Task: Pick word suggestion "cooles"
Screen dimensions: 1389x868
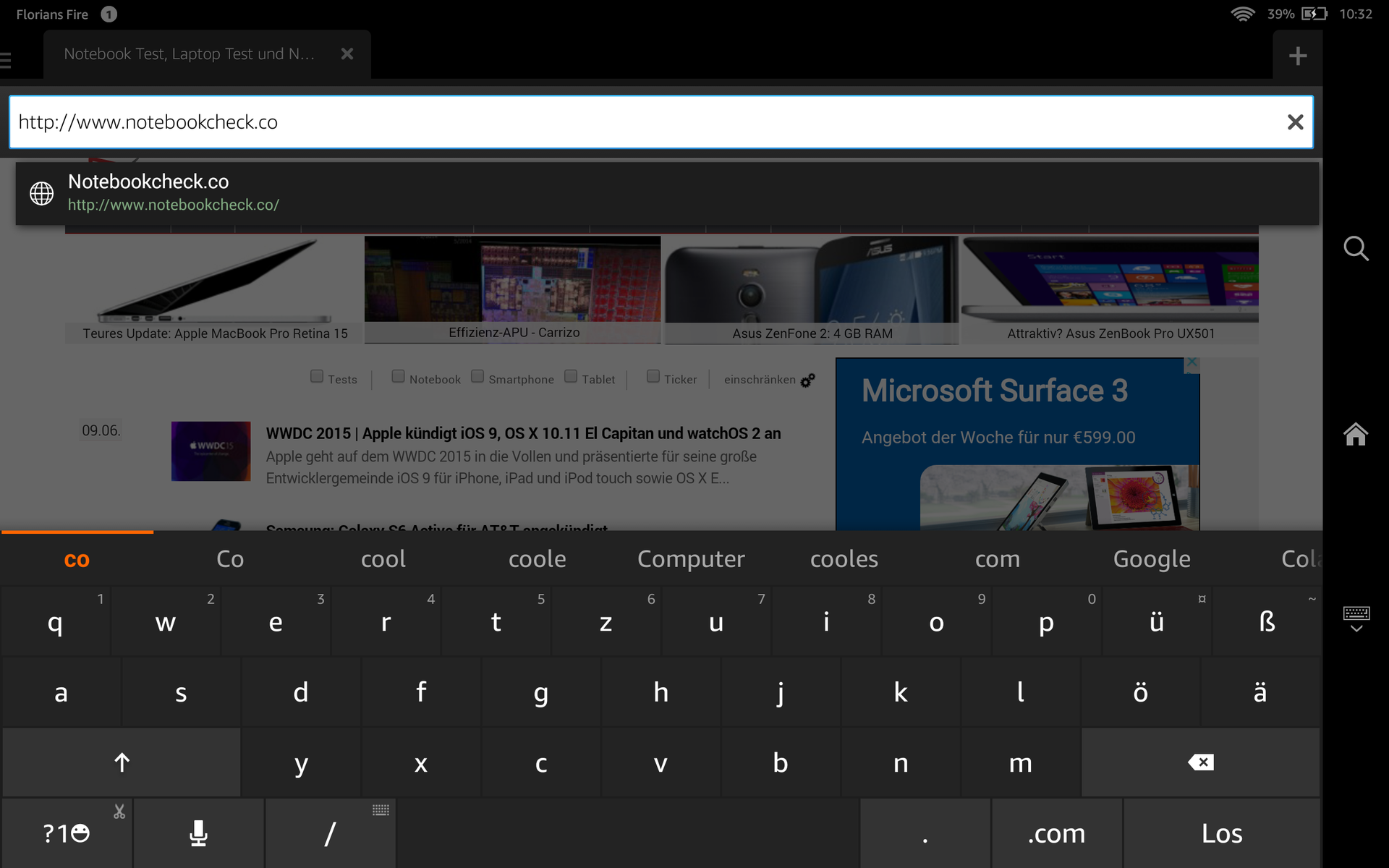Action: [844, 559]
